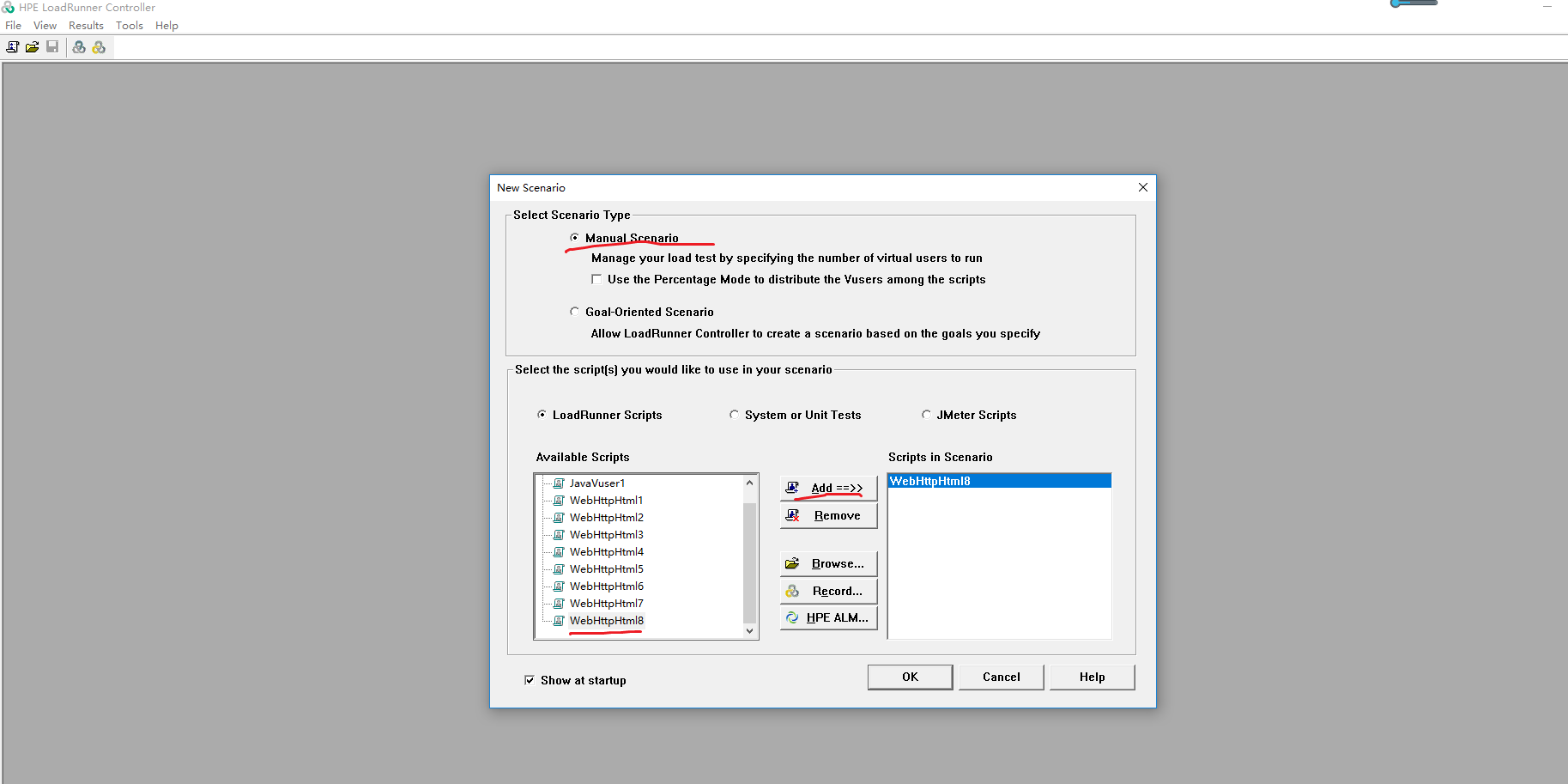The image size is (1568, 784).
Task: Click the Available Scripts scrollbar thumb
Action: click(749, 562)
